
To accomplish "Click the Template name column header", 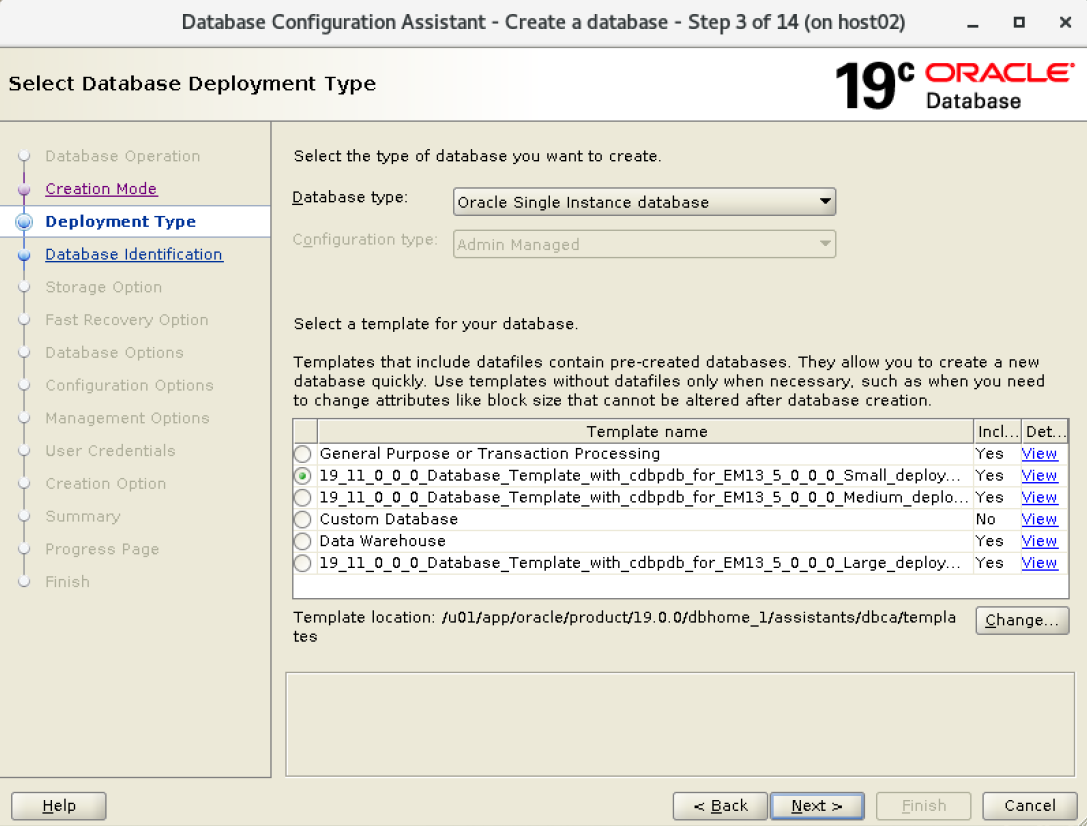I will coord(645,432).
